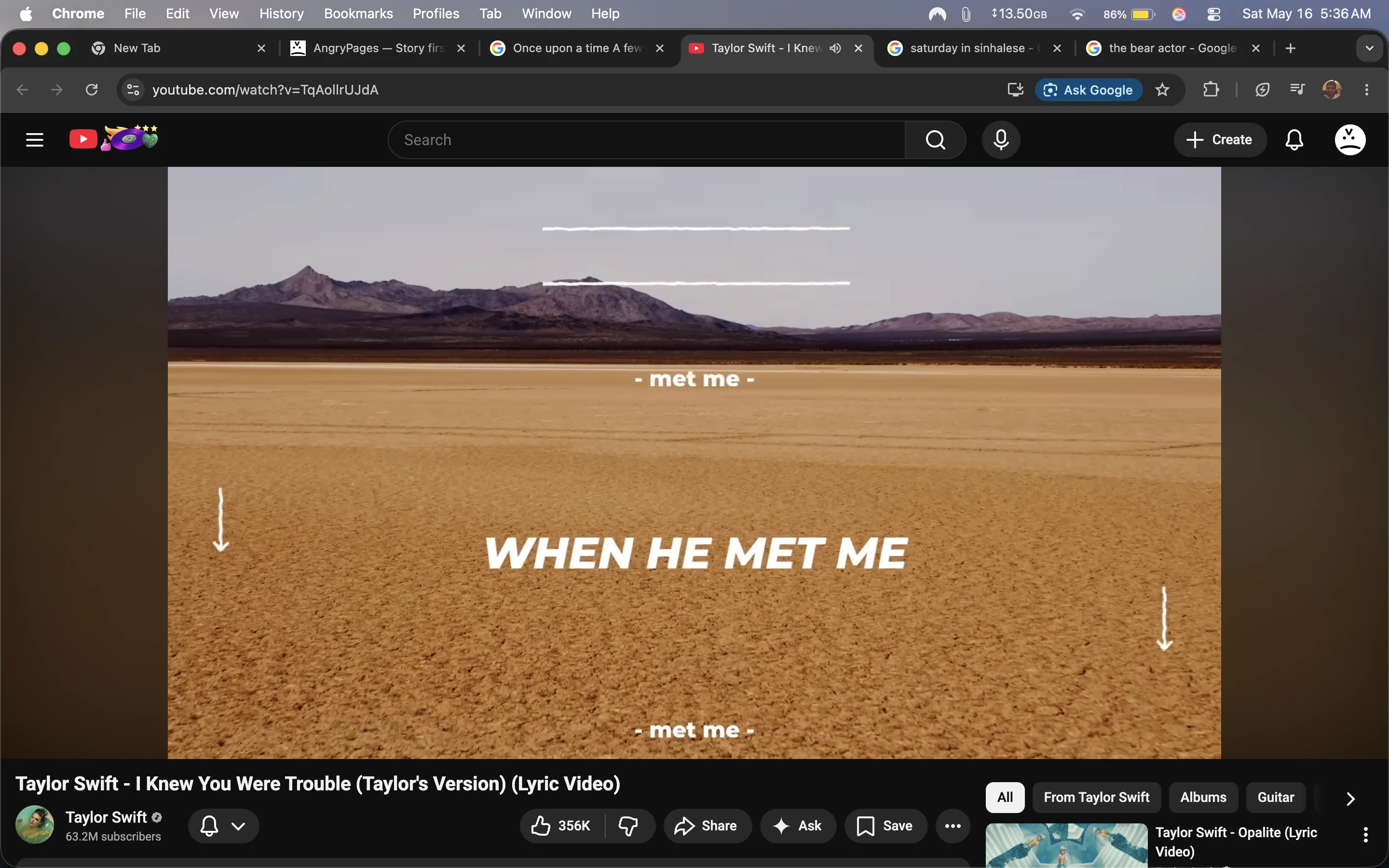Open macOS Control Center
Viewport: 1389px width, 868px height.
(x=1214, y=14)
